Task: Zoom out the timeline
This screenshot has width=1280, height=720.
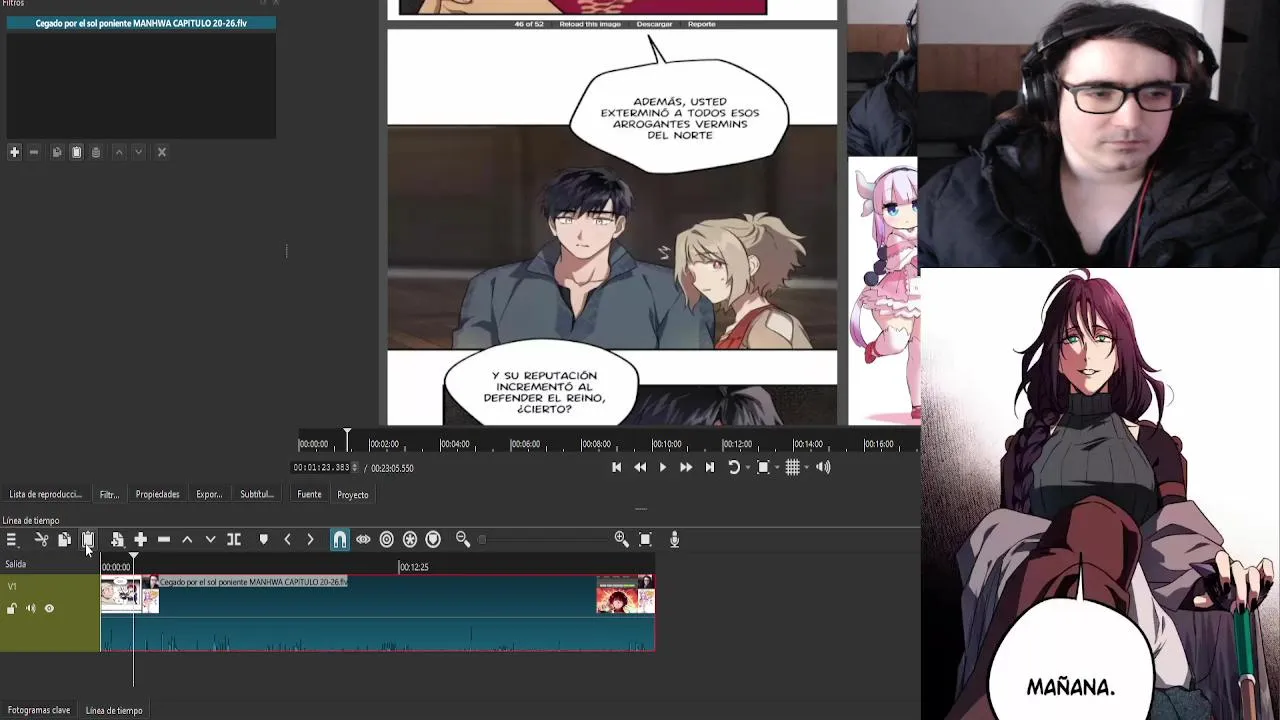Action: [463, 539]
